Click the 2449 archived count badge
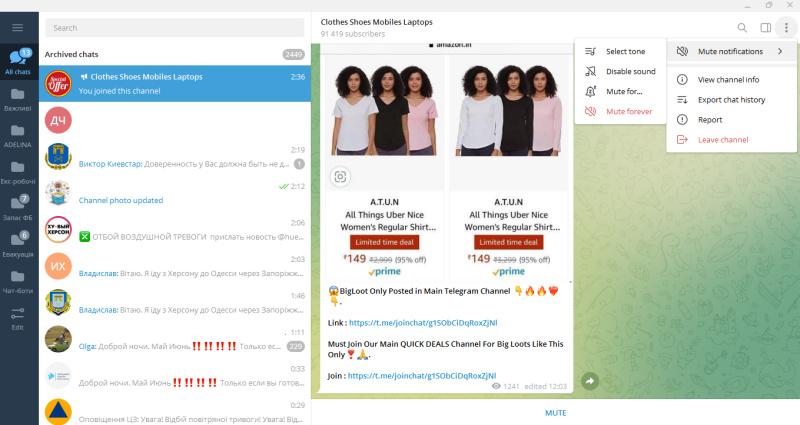Screen dimensions: 800x425 click(293, 55)
